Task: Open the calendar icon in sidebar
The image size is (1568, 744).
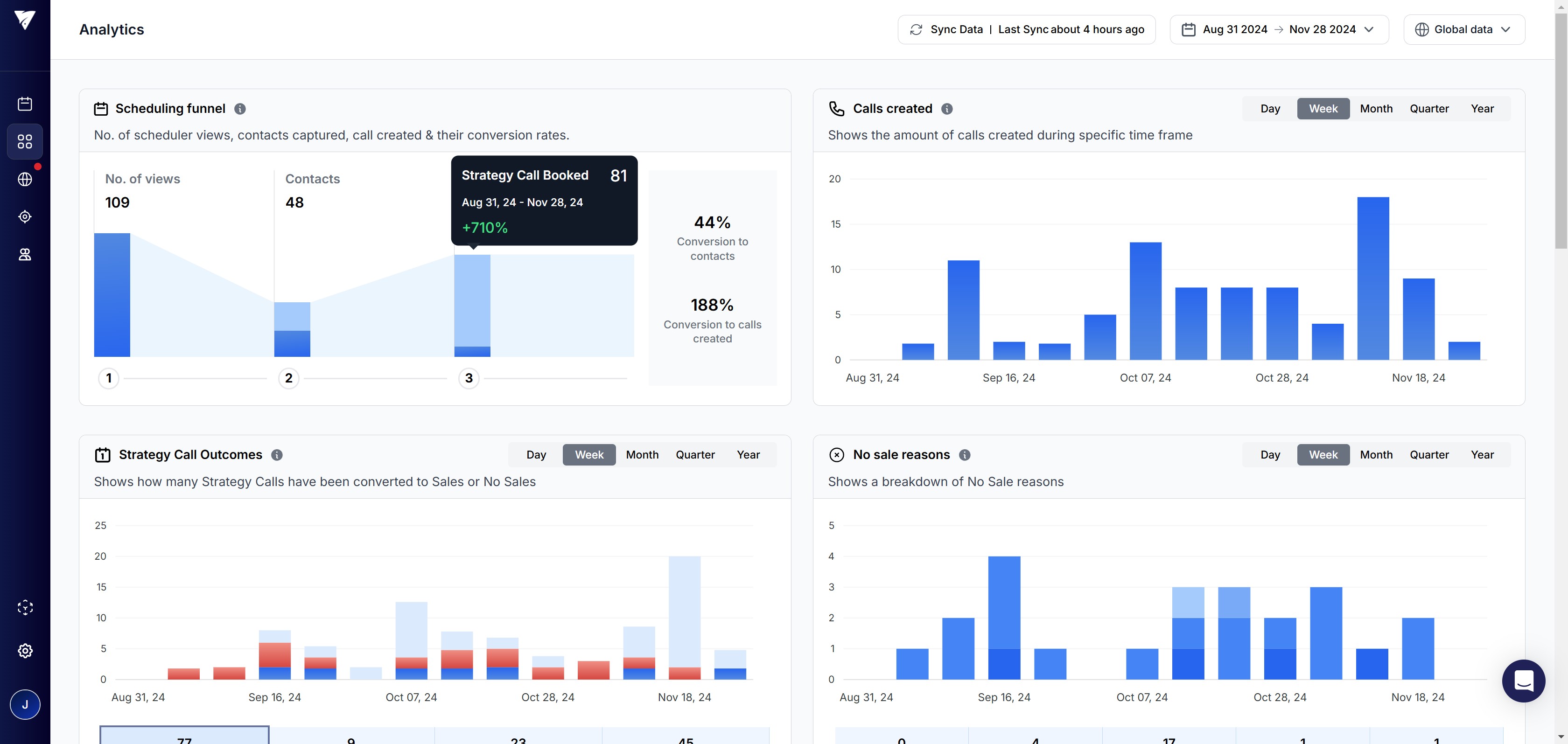Action: pos(25,104)
